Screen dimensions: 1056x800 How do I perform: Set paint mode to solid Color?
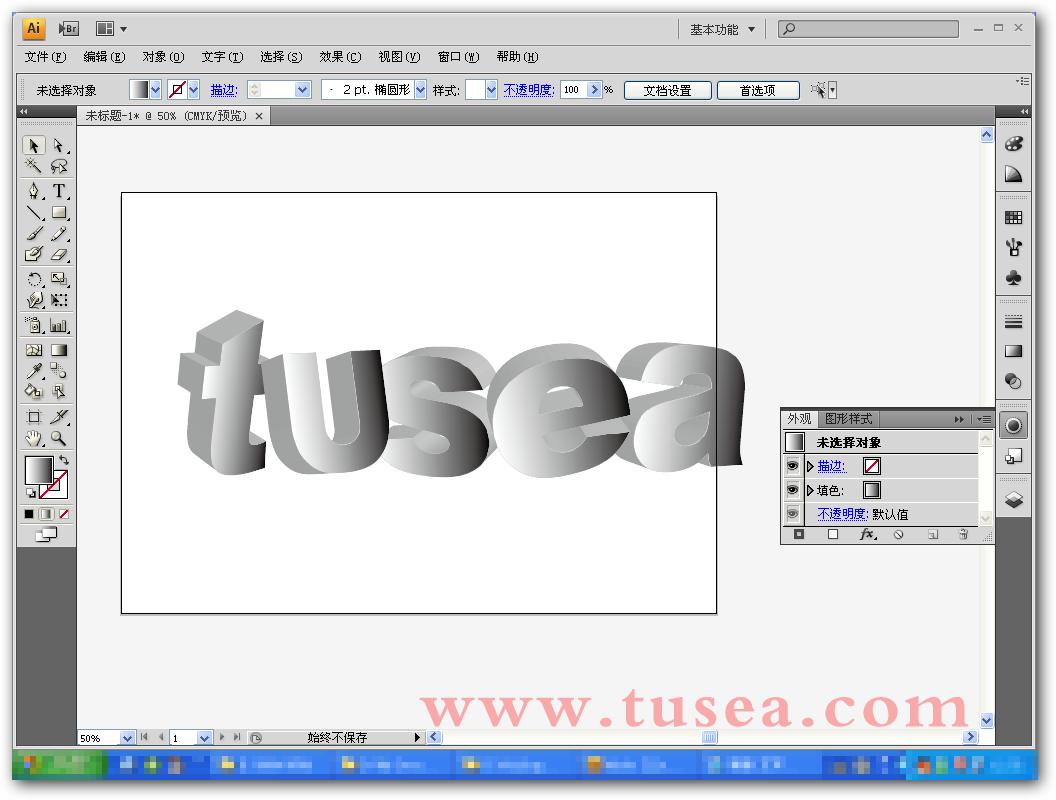[x=29, y=514]
